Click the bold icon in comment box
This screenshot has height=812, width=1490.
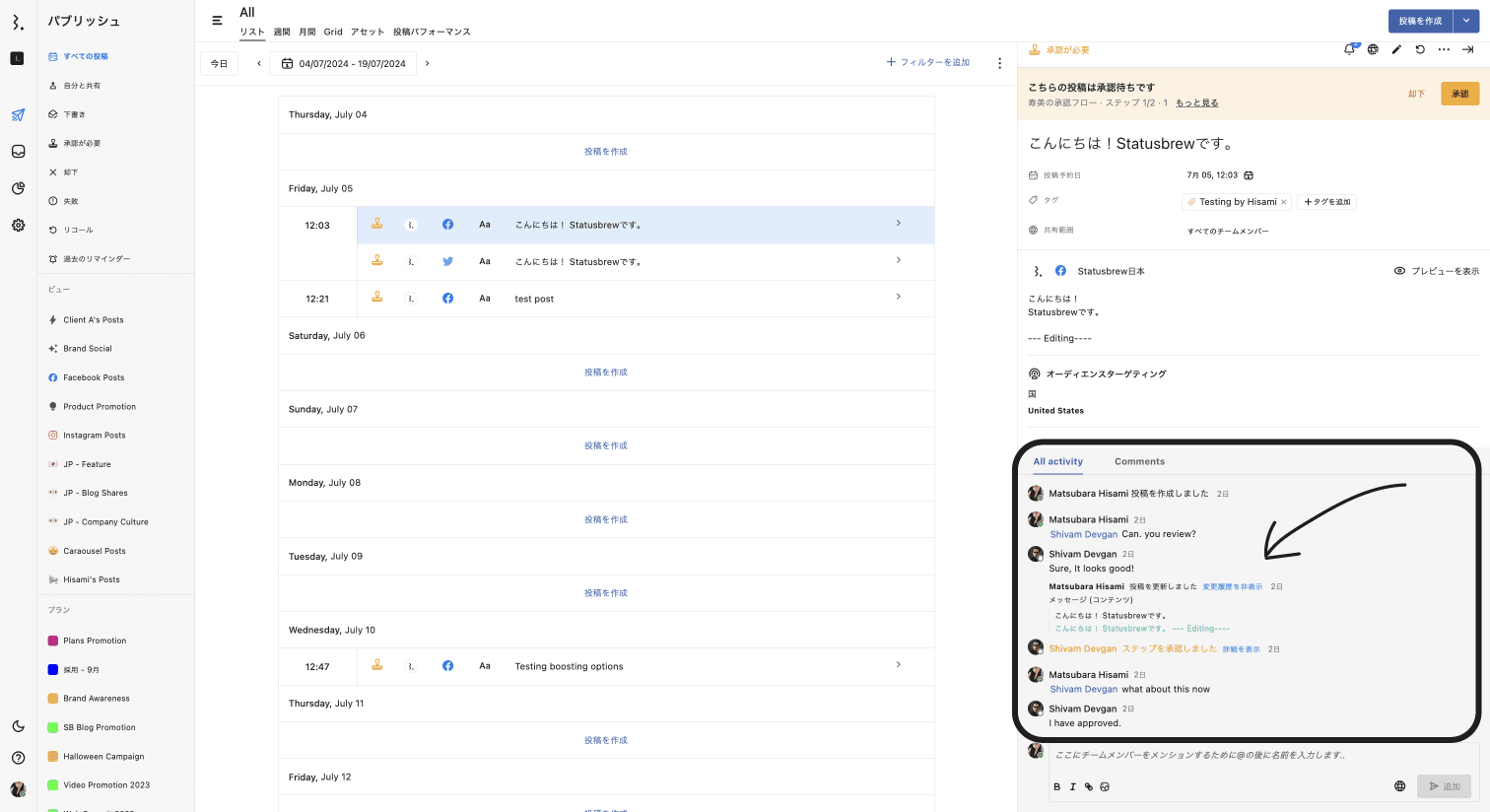(x=1057, y=786)
